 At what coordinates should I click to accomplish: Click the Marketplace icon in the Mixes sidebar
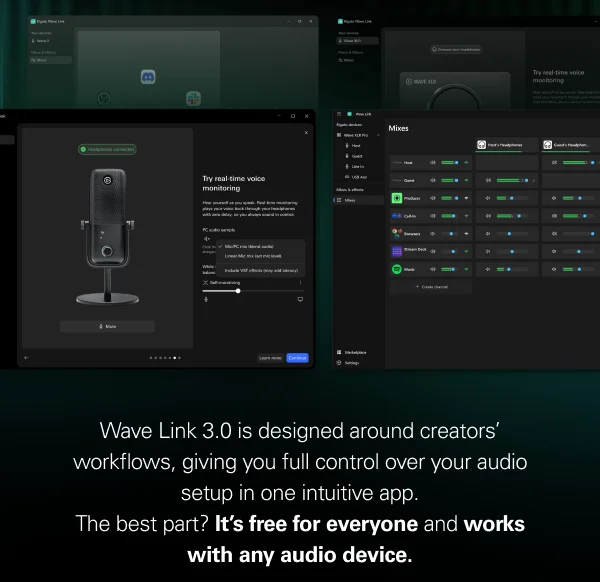tap(339, 352)
